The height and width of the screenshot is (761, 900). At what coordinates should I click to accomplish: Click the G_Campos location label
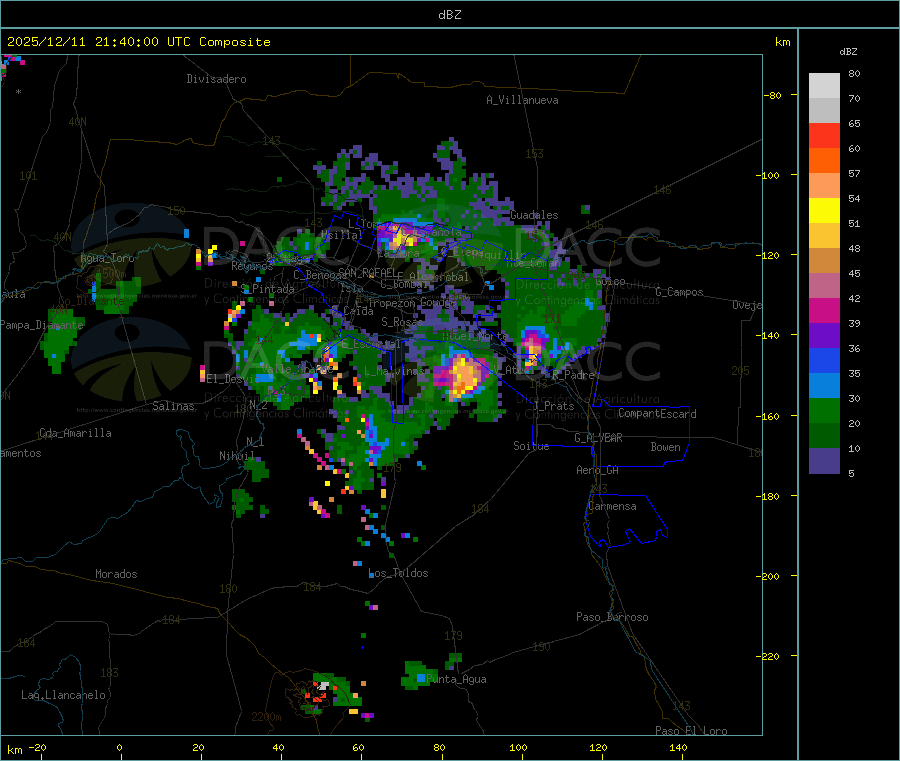point(680,292)
